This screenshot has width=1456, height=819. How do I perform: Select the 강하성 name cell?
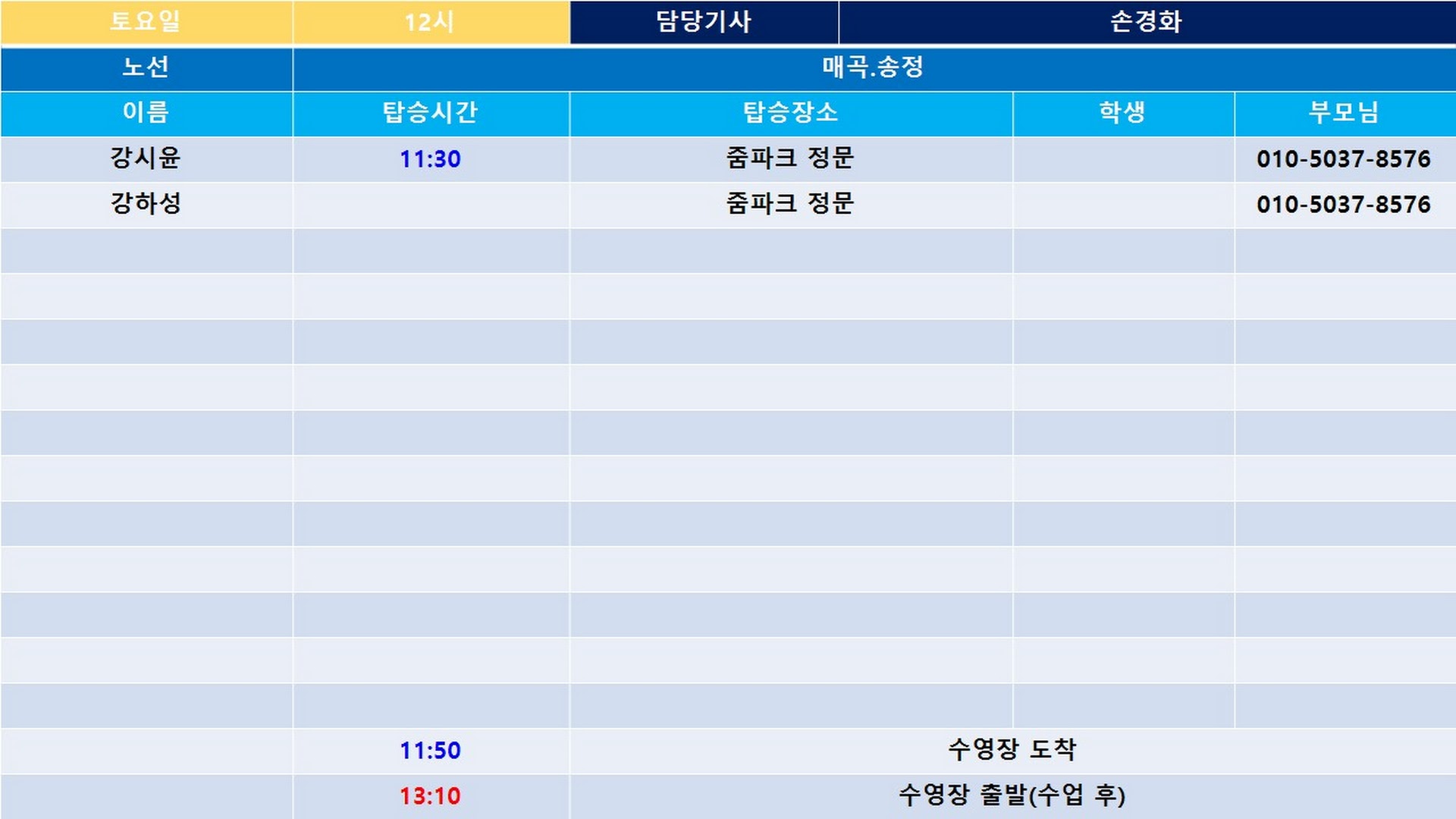coord(146,204)
